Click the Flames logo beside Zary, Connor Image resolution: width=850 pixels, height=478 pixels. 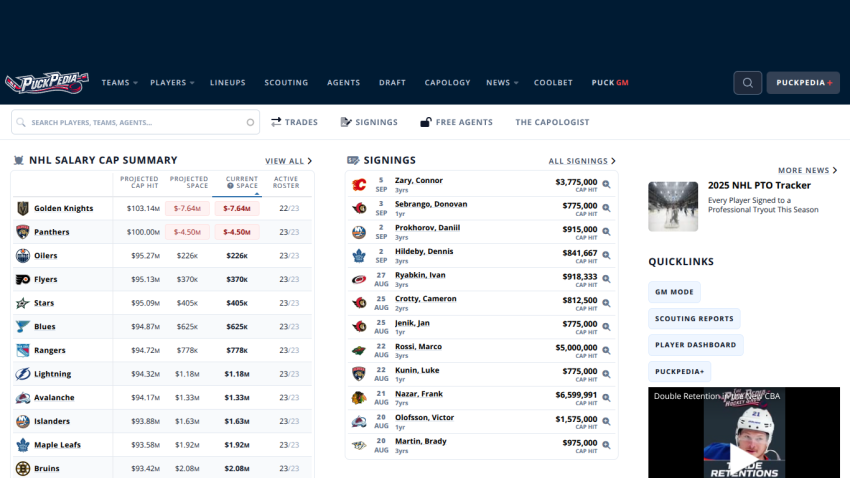point(359,185)
